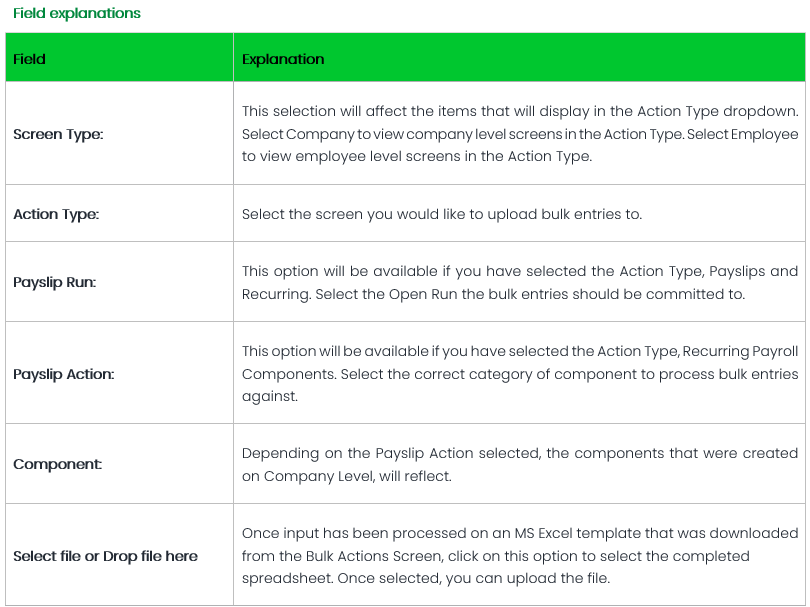Click the file upload explanation paragraph
The height and width of the screenshot is (607, 810).
click(520, 556)
